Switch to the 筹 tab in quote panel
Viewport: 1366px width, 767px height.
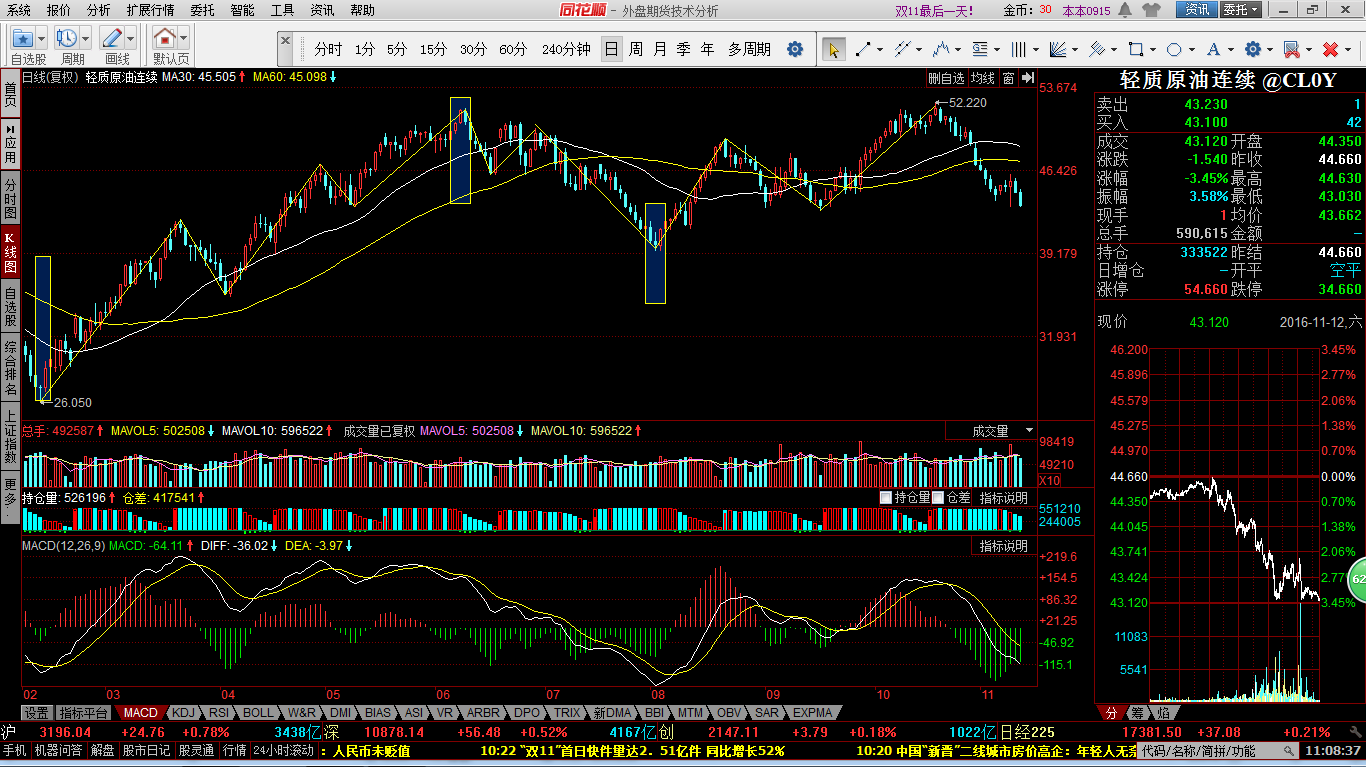(x=1137, y=713)
